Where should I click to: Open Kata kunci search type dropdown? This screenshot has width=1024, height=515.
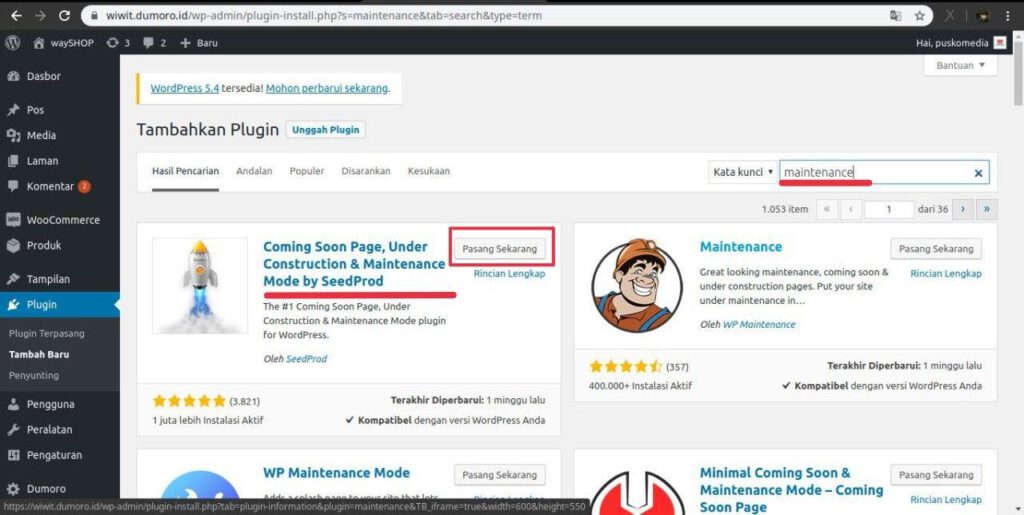(743, 172)
